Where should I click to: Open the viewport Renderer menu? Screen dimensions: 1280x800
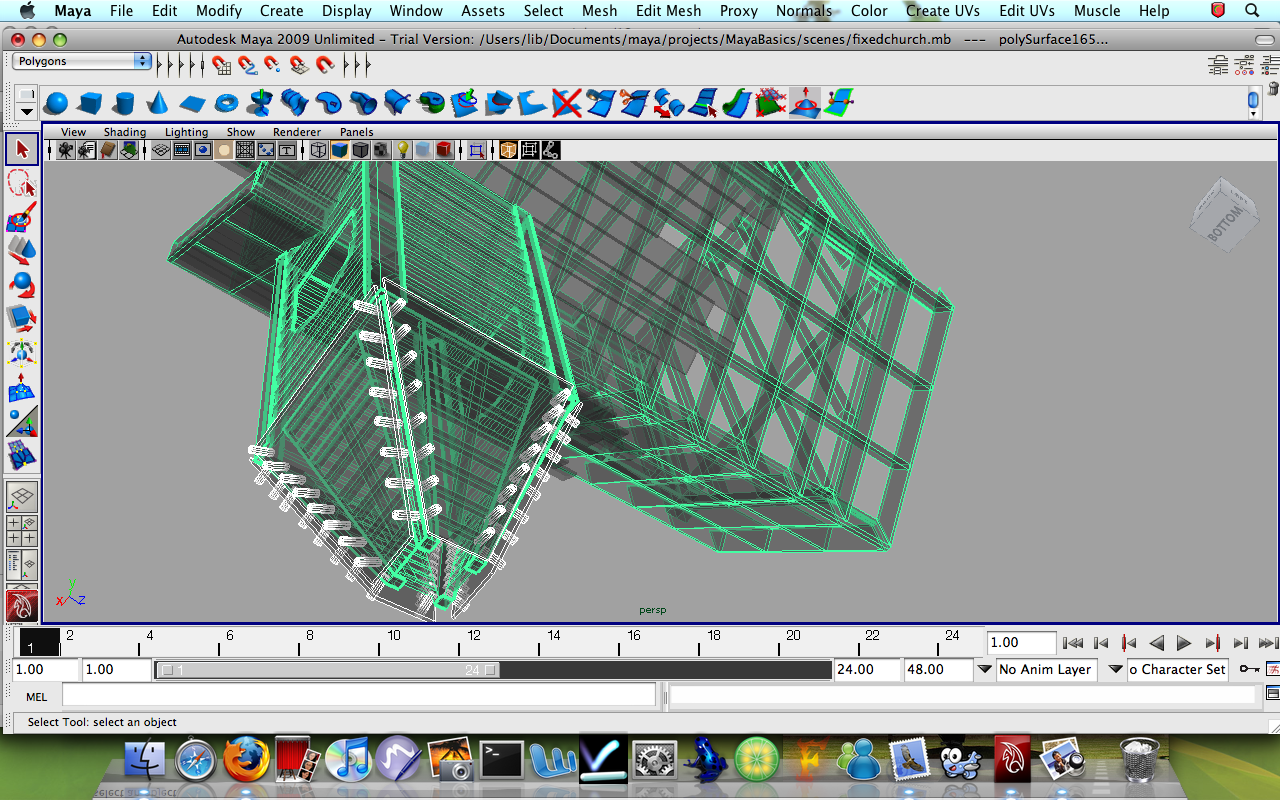pos(297,132)
